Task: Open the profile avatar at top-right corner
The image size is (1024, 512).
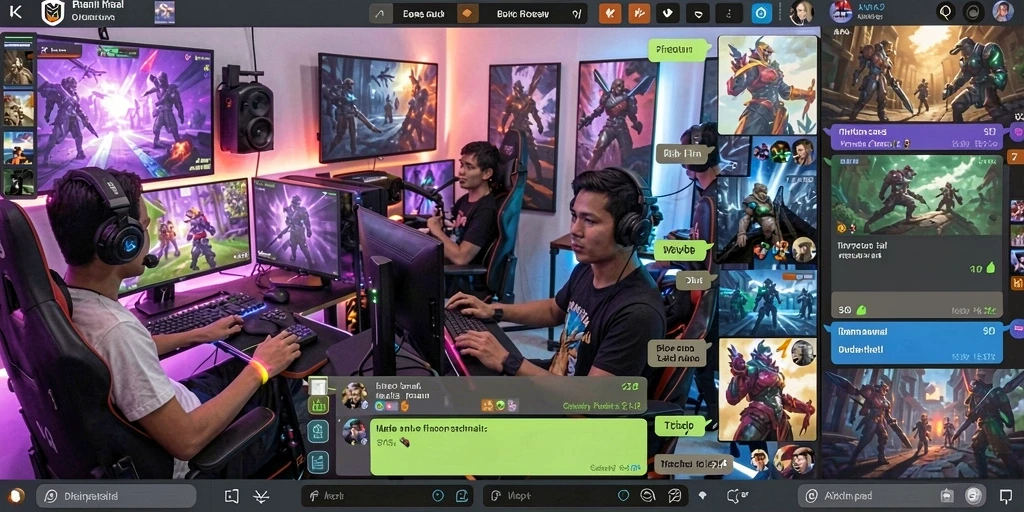Action: 1002,11
